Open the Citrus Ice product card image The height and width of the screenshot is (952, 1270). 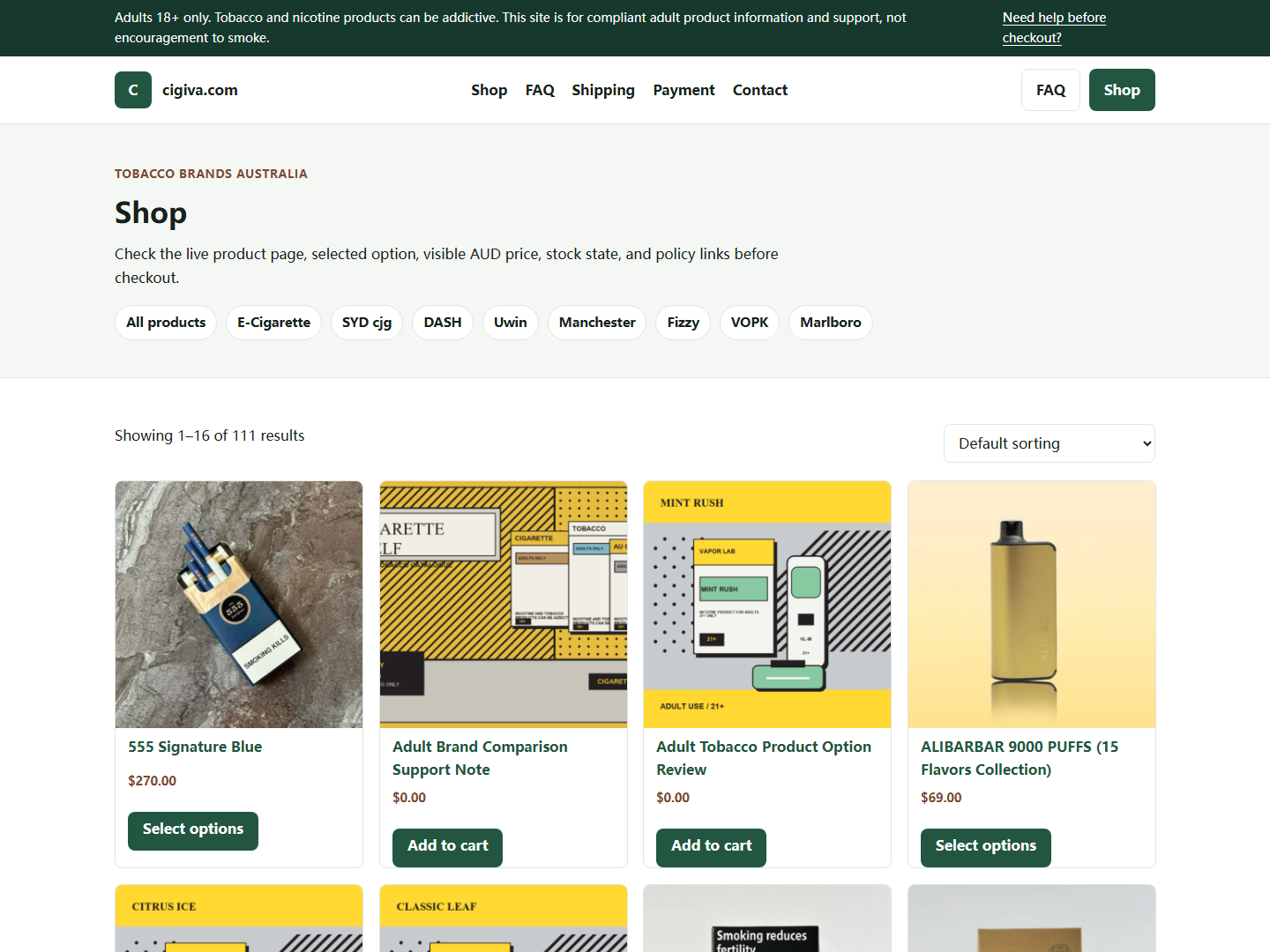tap(239, 919)
